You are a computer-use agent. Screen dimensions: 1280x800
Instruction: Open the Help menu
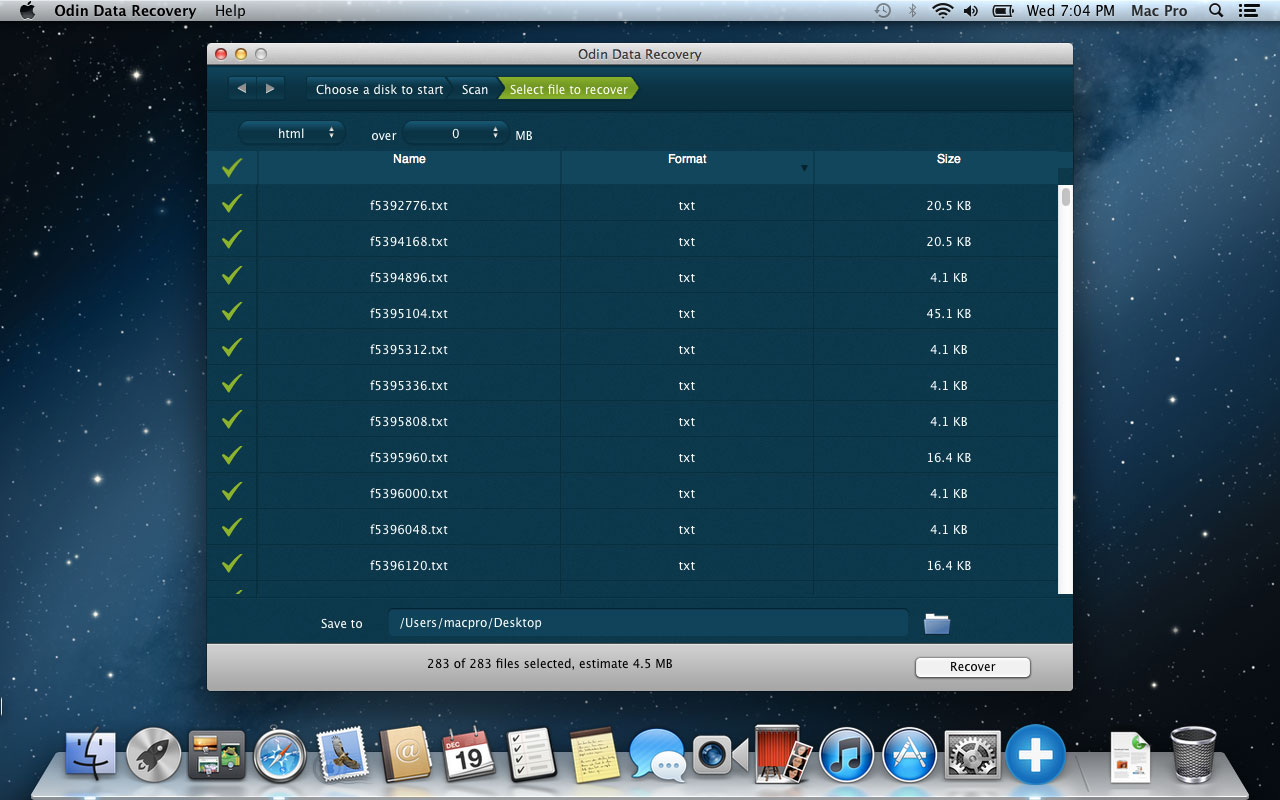coord(230,11)
